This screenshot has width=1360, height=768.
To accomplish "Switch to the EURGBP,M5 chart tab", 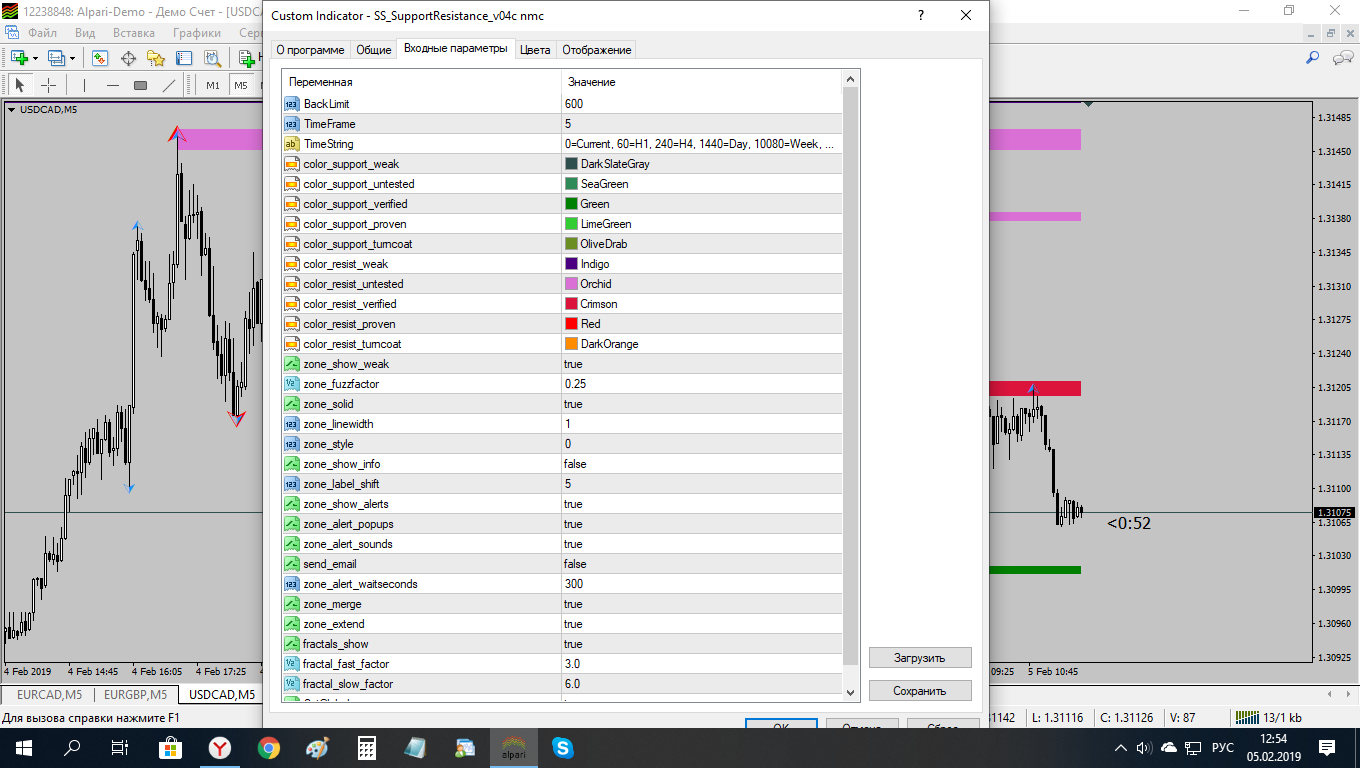I will coord(136,694).
